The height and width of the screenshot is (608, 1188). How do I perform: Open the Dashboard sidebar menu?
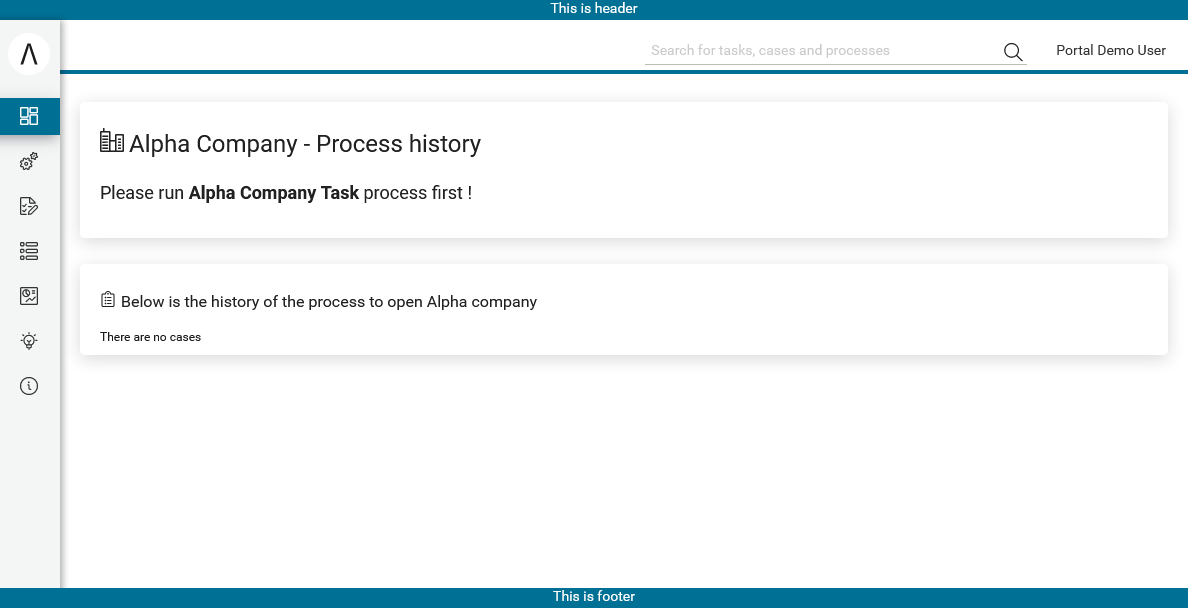click(29, 116)
